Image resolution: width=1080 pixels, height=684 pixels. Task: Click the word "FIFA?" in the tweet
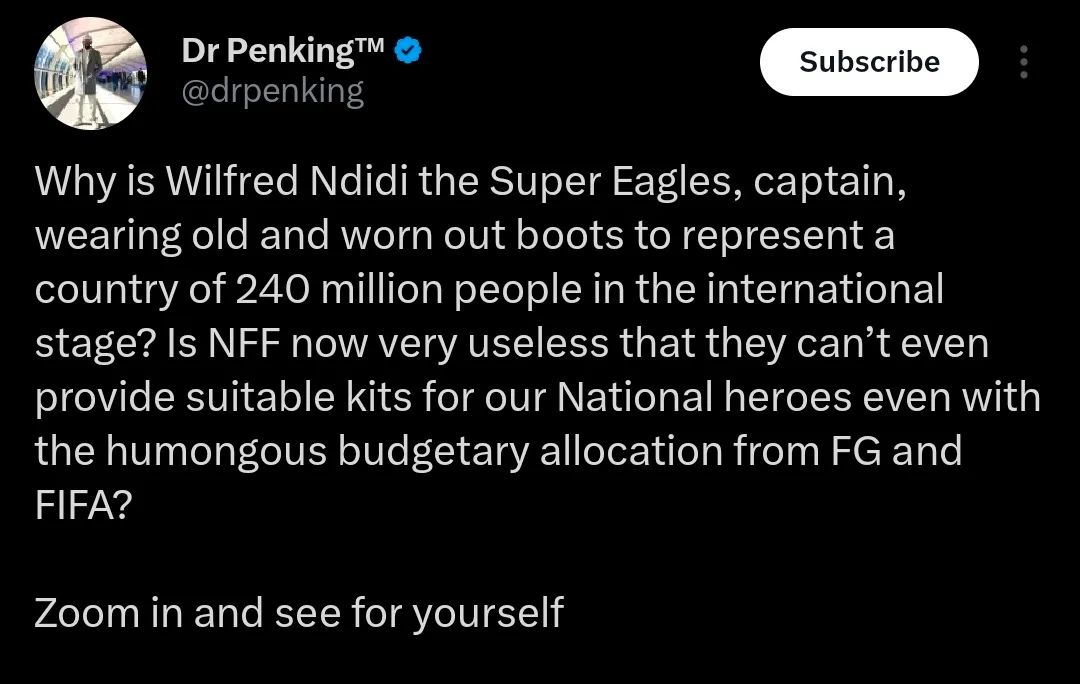(83, 505)
